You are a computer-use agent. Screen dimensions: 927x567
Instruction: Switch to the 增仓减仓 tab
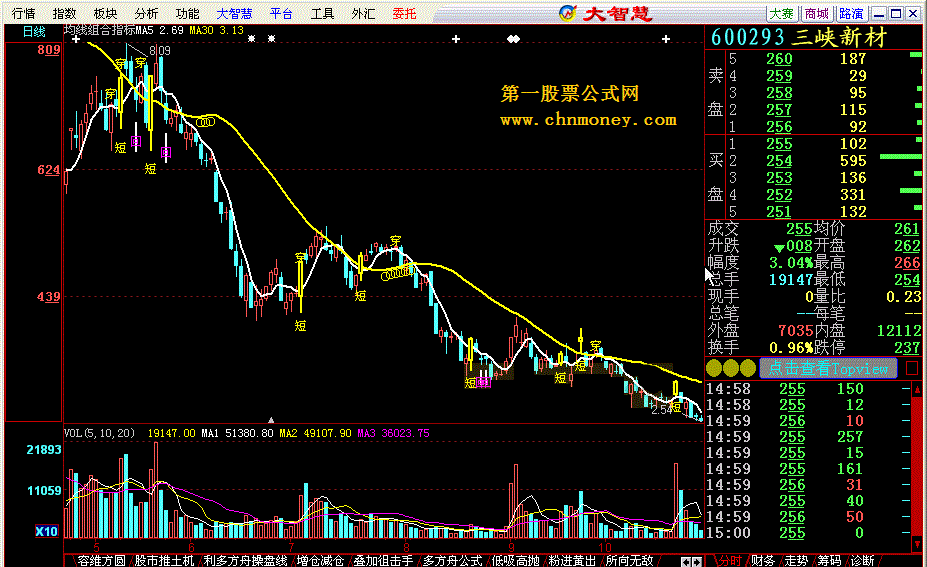320,560
